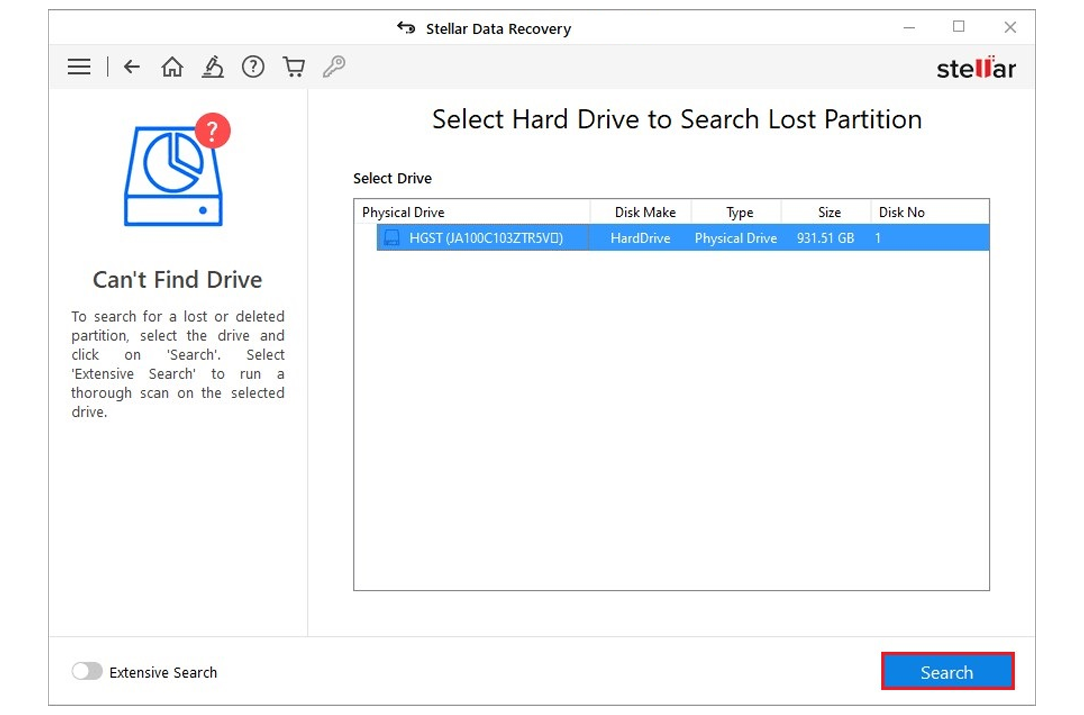1084x715 pixels.
Task: Go to the Home screen icon
Action: tap(172, 66)
